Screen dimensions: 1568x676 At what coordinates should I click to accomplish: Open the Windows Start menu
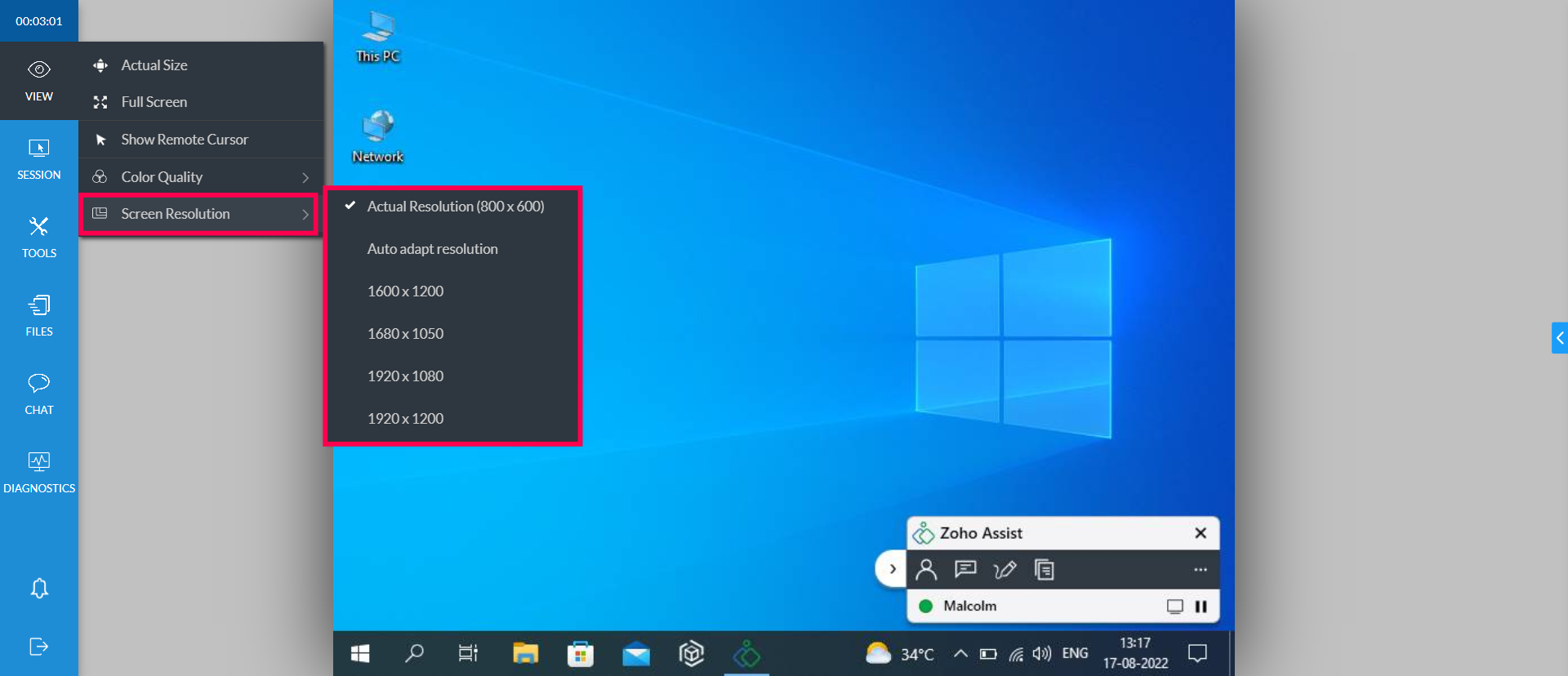click(x=360, y=653)
